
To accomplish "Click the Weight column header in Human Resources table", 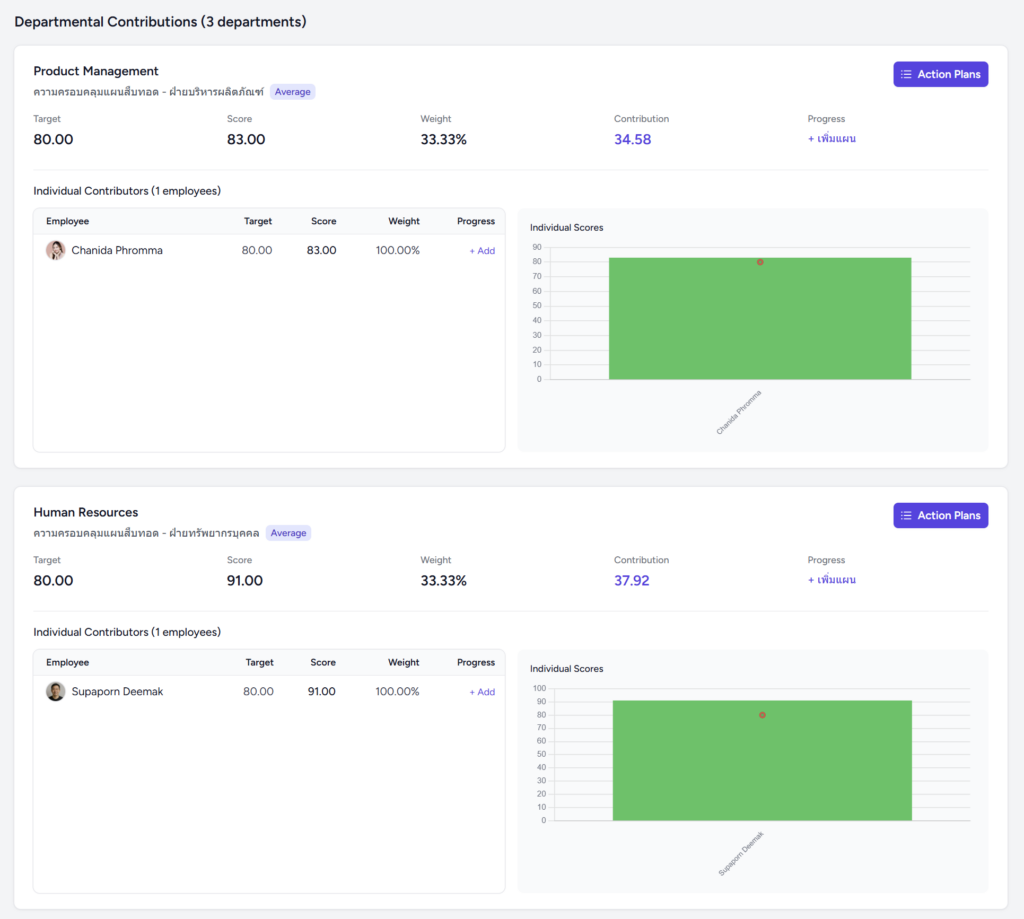I will [x=403, y=662].
